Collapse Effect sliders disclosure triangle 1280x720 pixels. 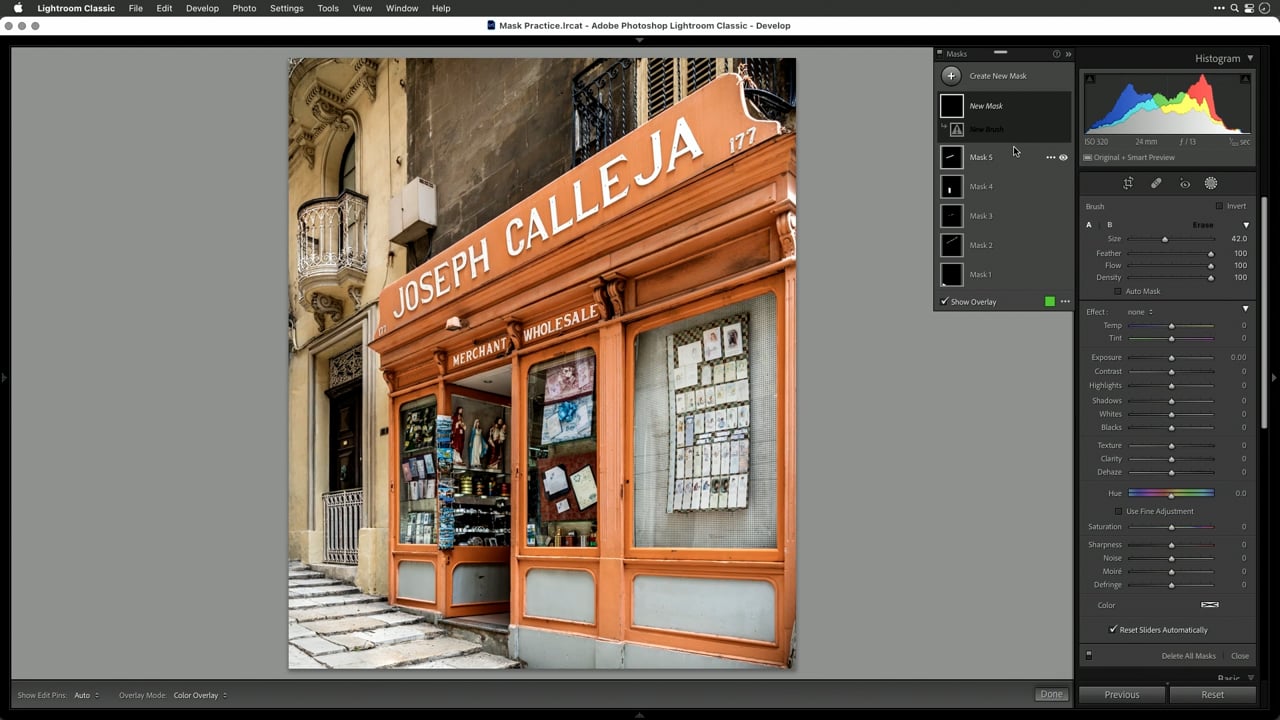(1246, 309)
